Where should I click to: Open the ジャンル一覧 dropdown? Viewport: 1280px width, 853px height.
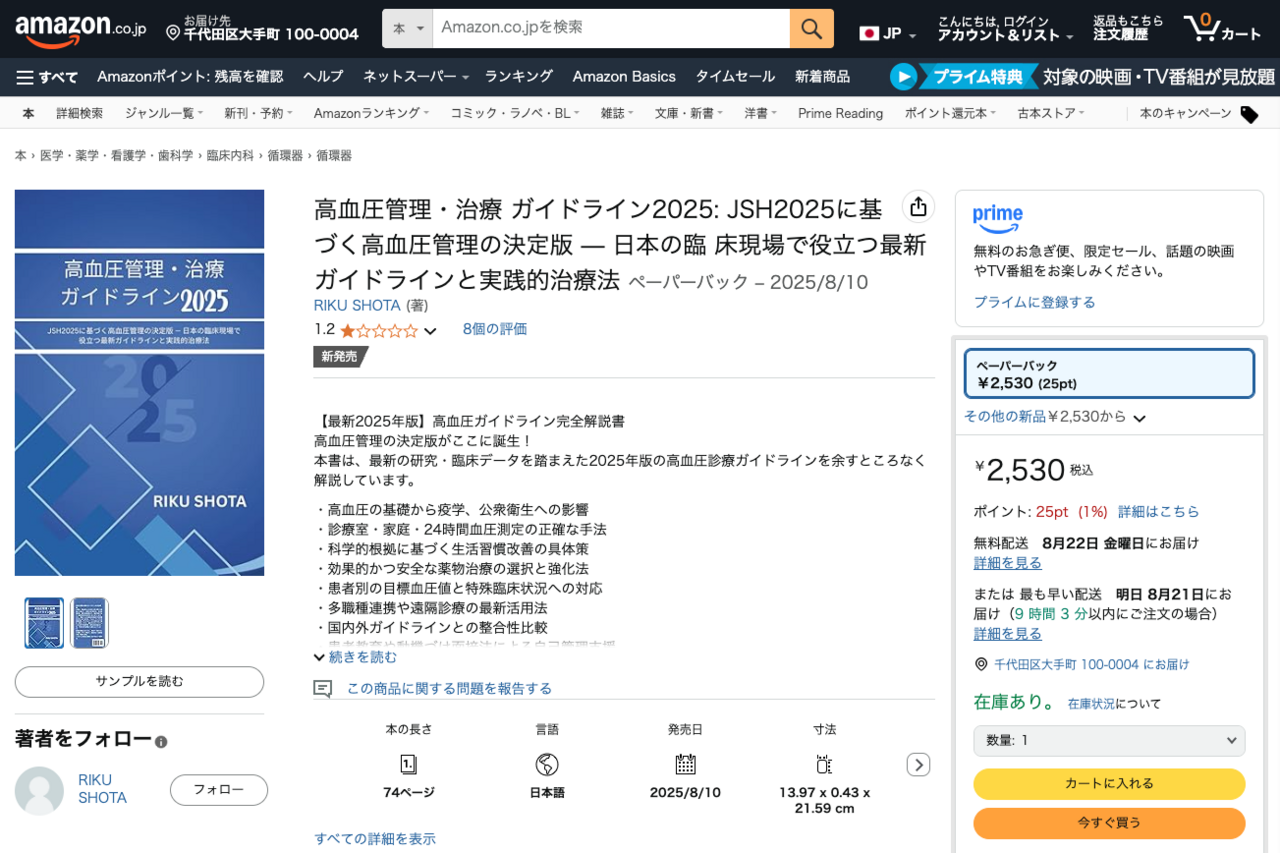[x=164, y=114]
